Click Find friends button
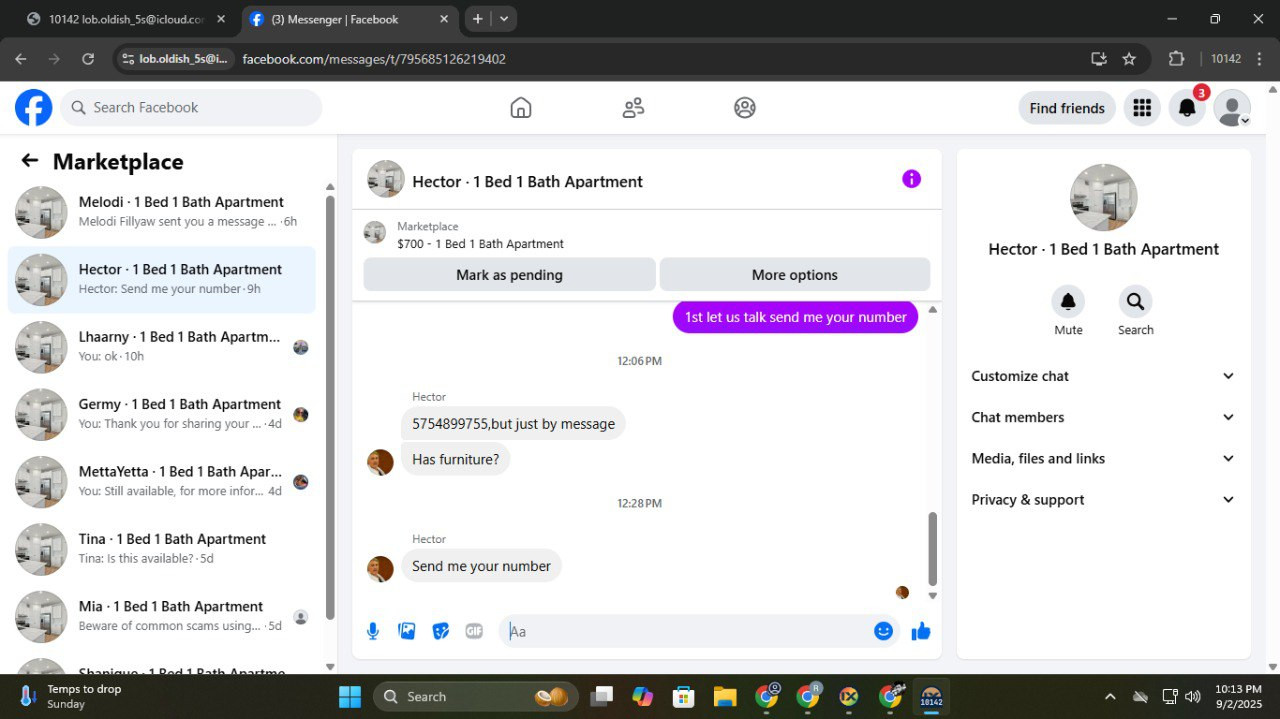This screenshot has width=1280, height=719. [x=1067, y=108]
